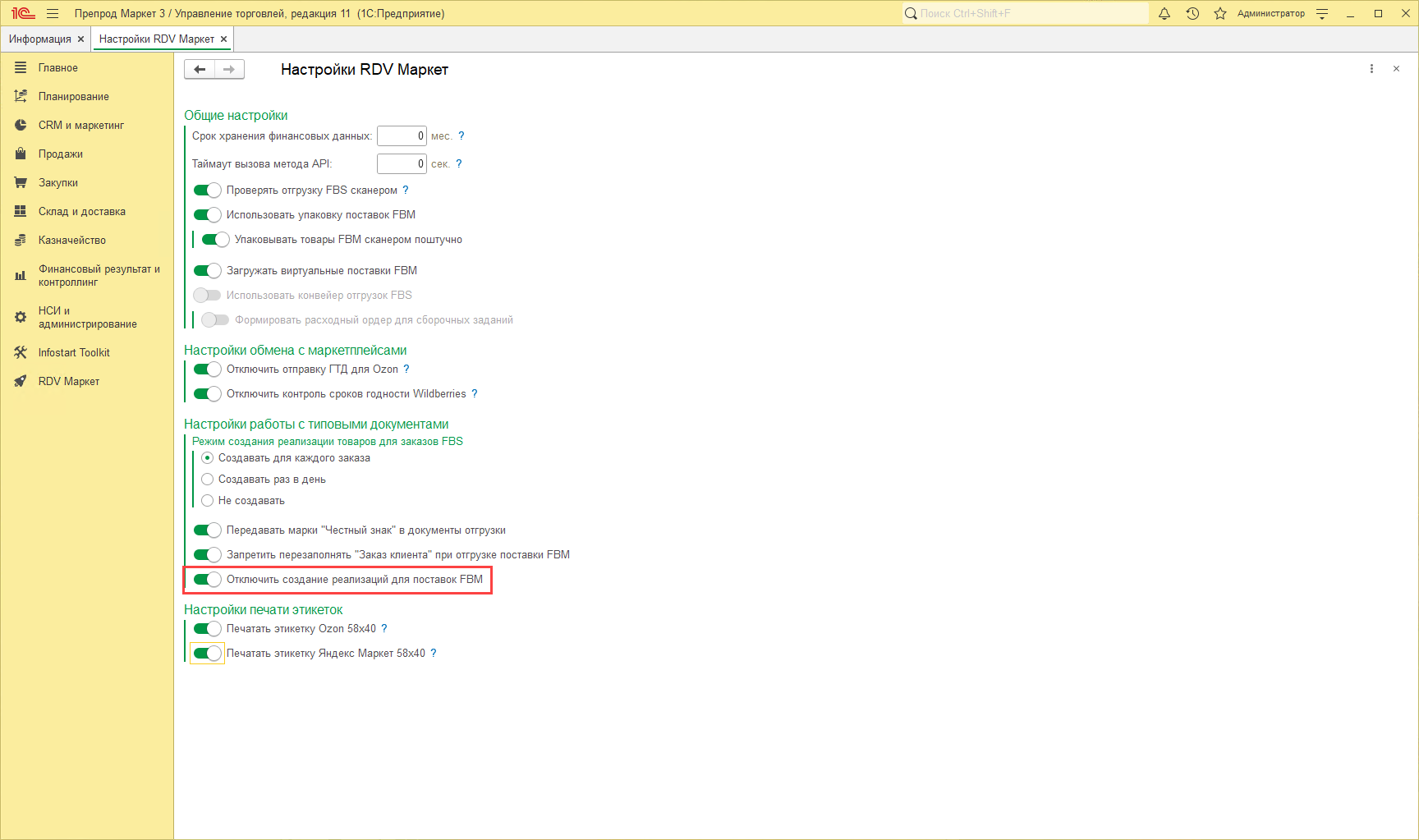Open the Продажи section
Viewport: 1419px width, 840px height.
87,154
